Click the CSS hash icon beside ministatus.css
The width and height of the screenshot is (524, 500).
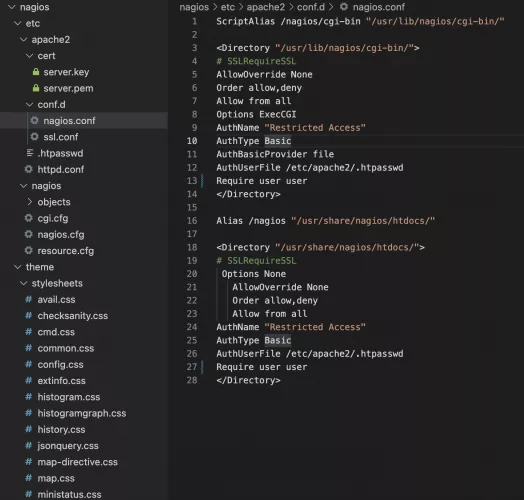pos(29,494)
